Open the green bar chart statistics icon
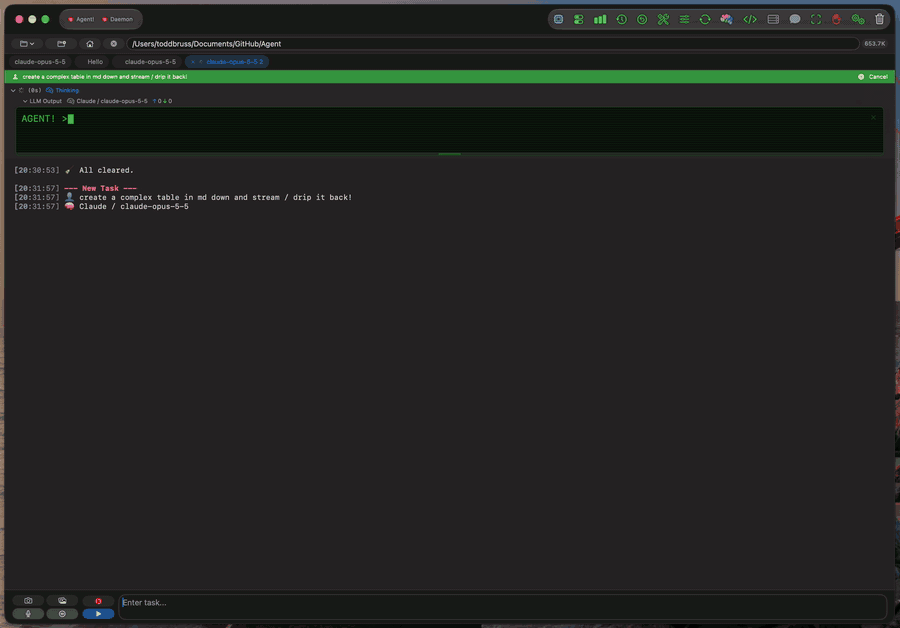Viewport: 900px width, 628px height. pyautogui.click(x=600, y=20)
